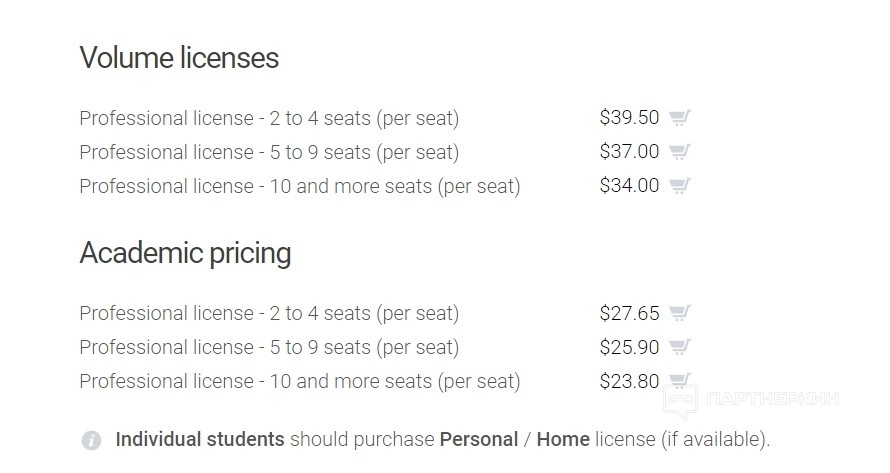Click the $34.00 price
Image resolution: width=890 pixels, height=473 pixels.
[x=629, y=185]
